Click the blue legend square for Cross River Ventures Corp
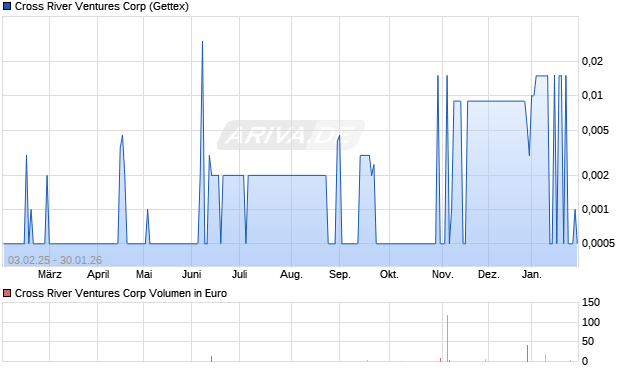The width and height of the screenshot is (620, 371). (7, 6)
